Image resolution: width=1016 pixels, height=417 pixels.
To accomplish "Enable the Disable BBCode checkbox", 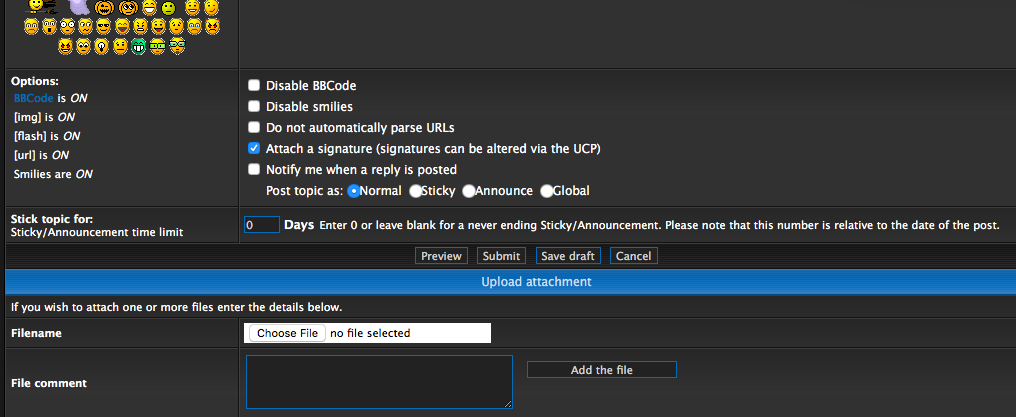I will pos(254,86).
